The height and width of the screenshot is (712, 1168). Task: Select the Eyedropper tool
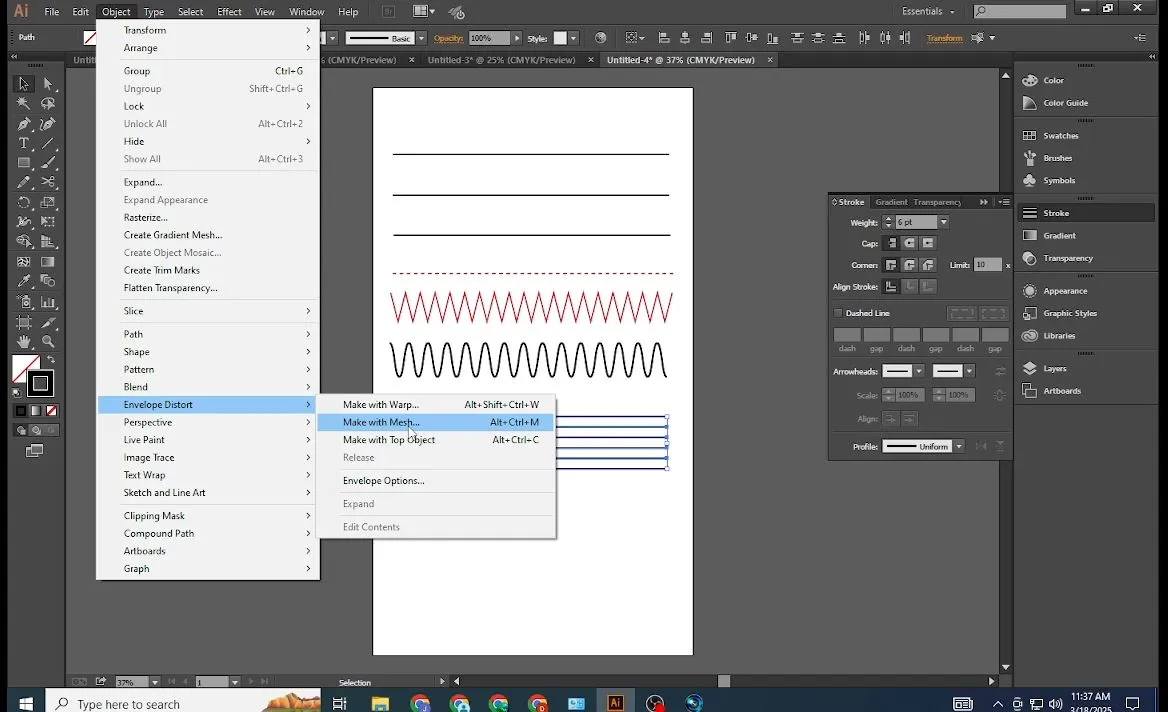[x=23, y=281]
